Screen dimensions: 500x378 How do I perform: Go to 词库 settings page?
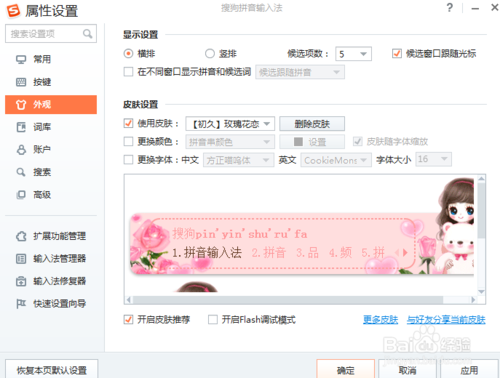[51, 127]
